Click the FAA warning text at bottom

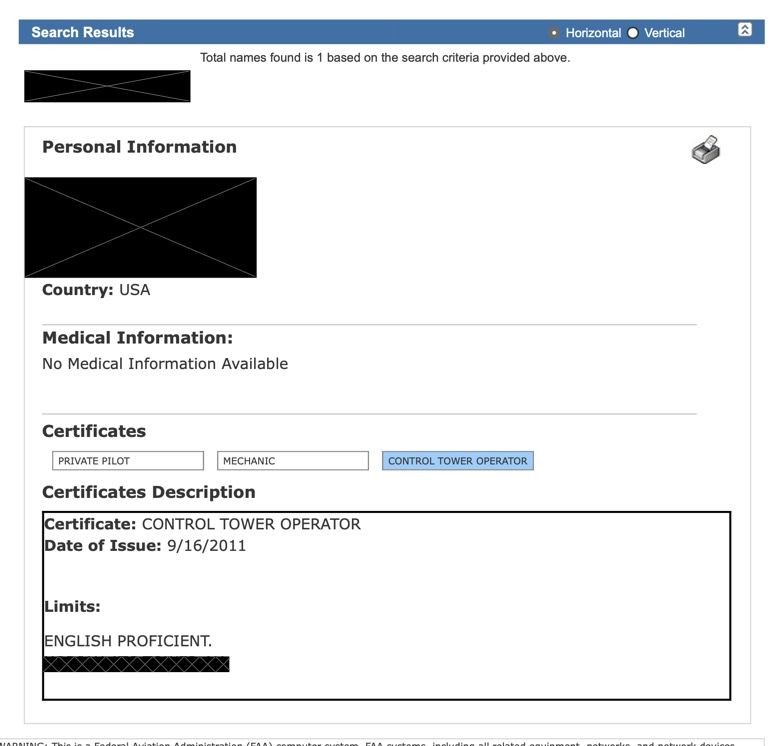380,742
